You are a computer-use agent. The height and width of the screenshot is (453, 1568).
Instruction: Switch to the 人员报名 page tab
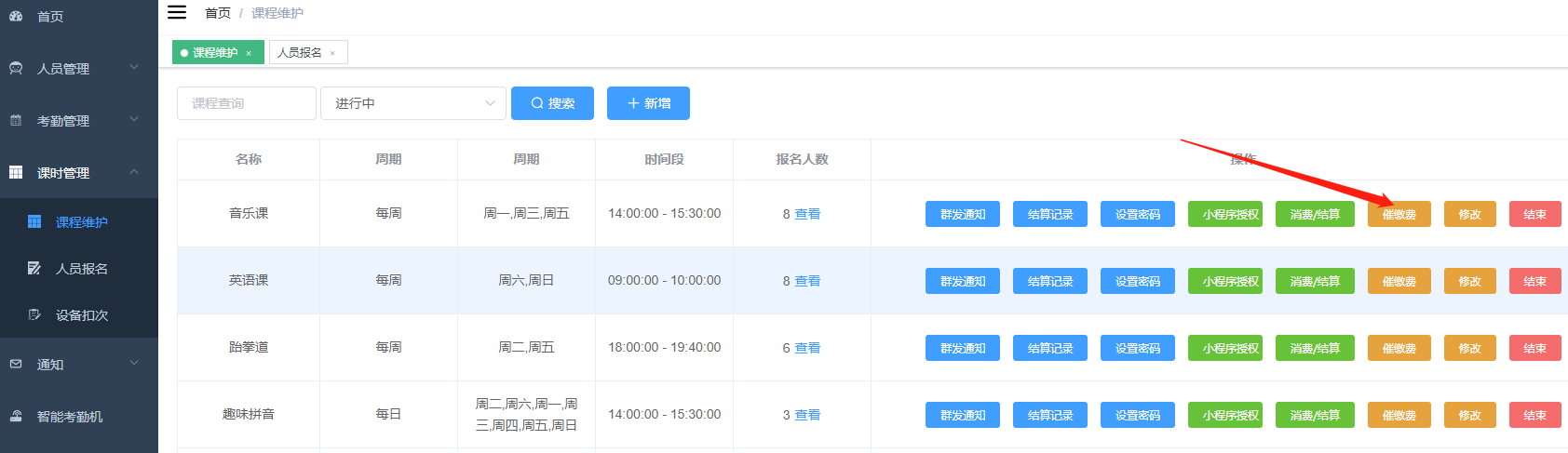point(308,52)
